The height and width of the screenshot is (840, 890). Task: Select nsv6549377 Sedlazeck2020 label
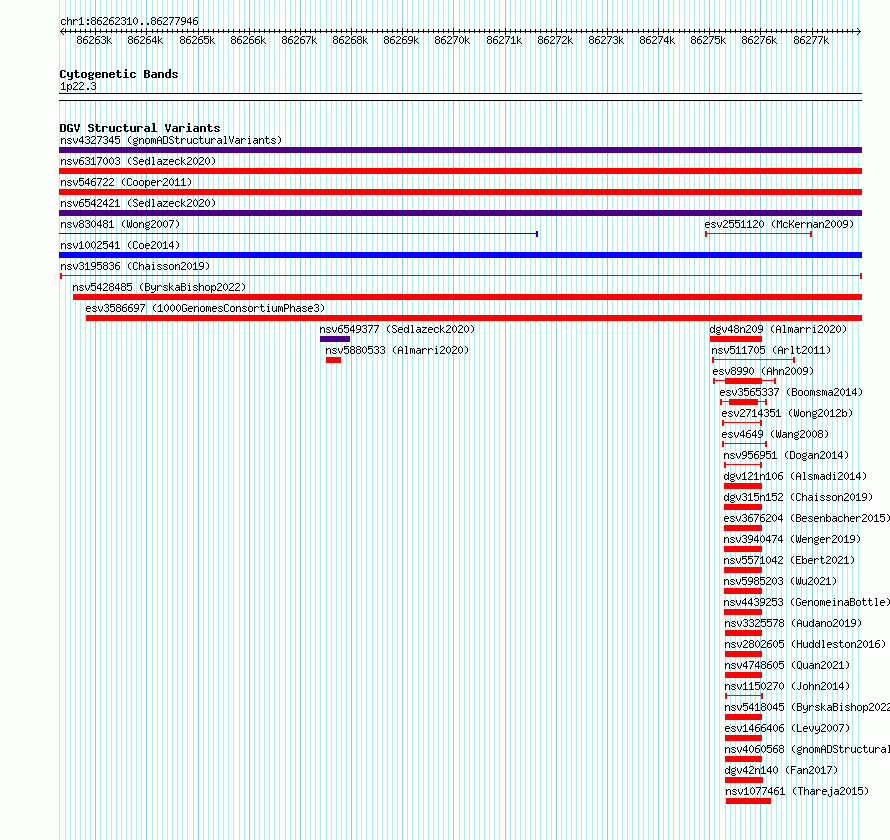point(397,329)
